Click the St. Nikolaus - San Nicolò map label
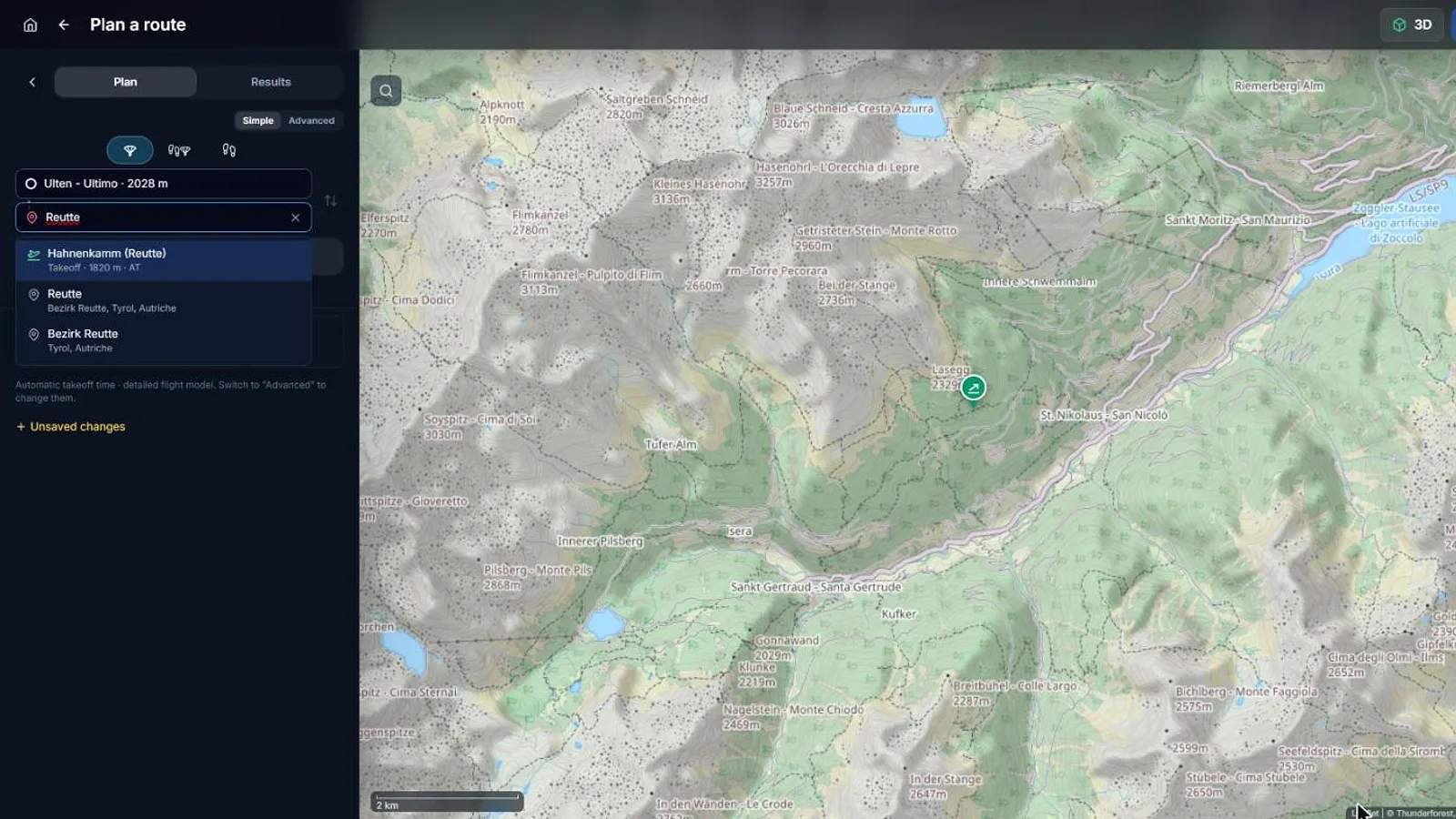Viewport: 1456px width, 819px height. (x=1104, y=415)
